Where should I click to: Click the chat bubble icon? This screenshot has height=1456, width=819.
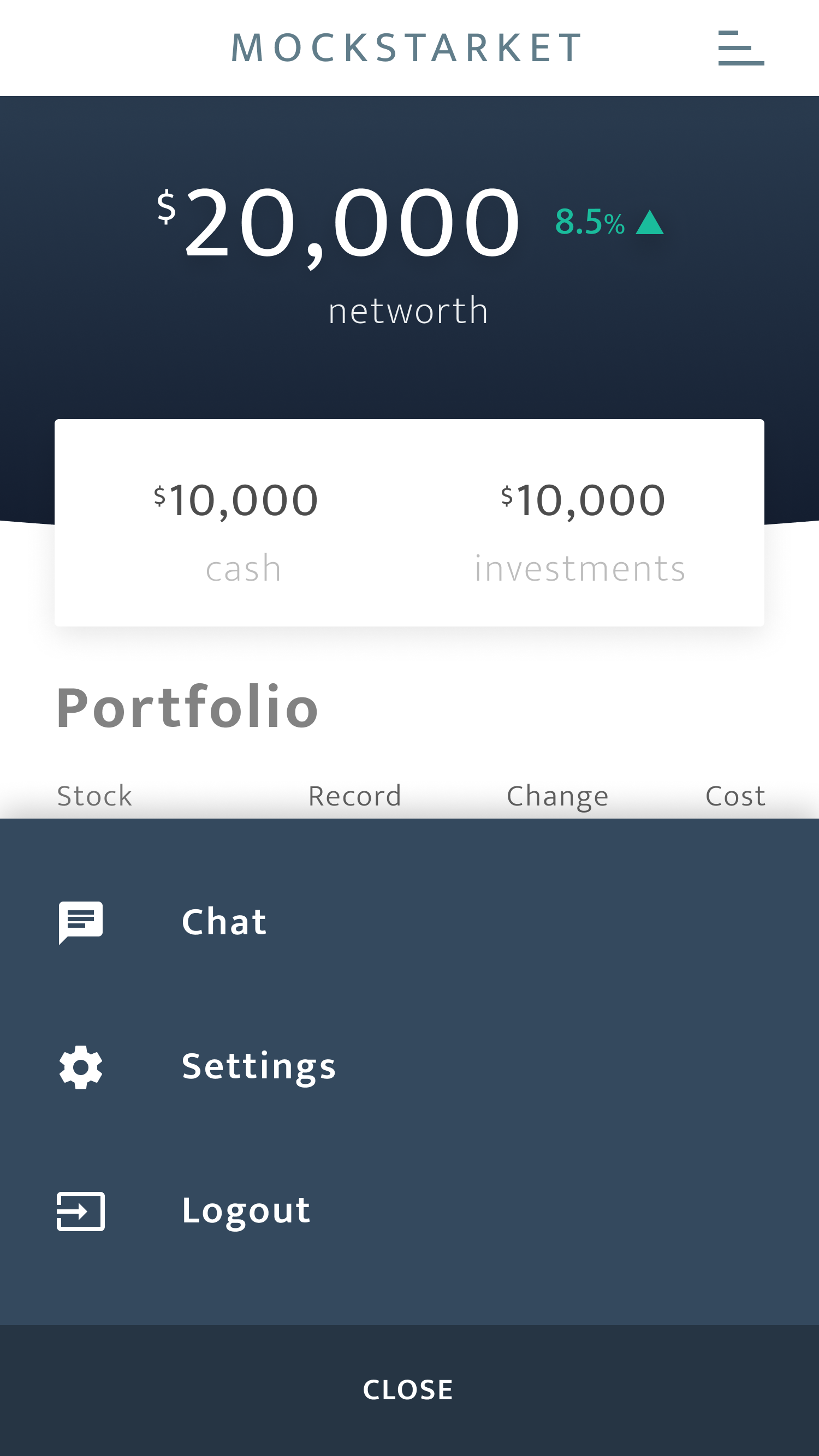click(81, 922)
